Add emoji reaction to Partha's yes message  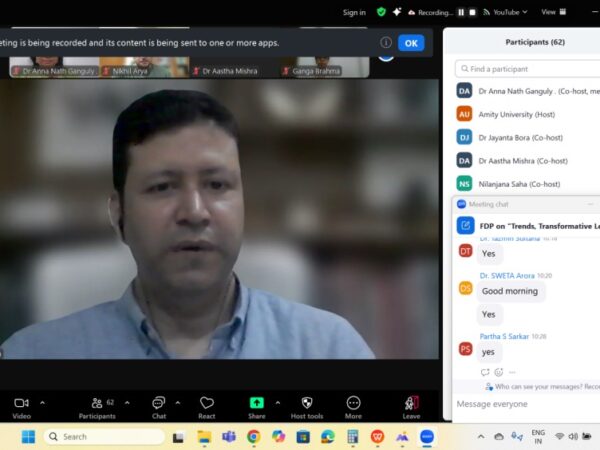point(499,372)
